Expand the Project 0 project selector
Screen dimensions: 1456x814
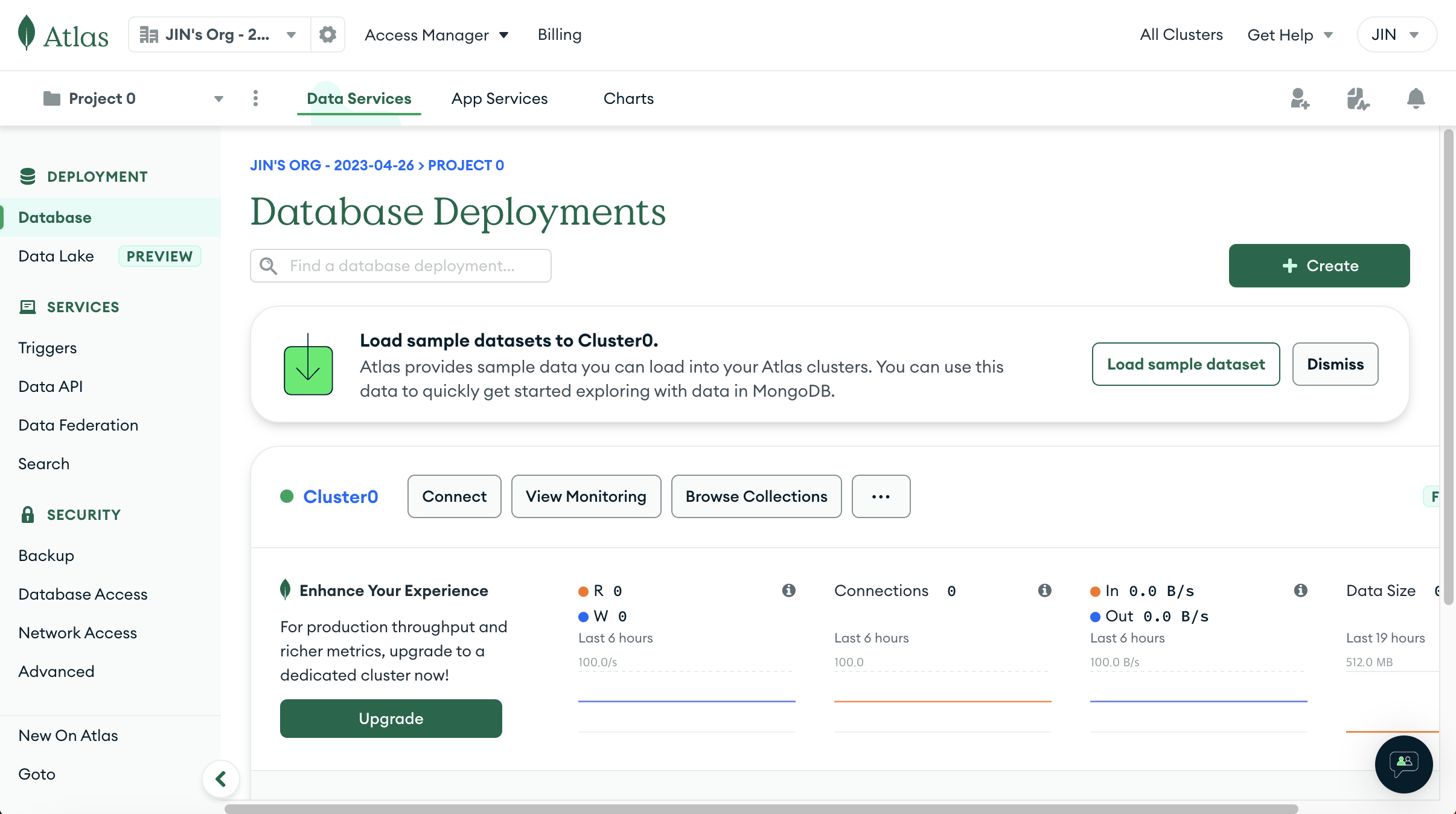click(x=133, y=98)
